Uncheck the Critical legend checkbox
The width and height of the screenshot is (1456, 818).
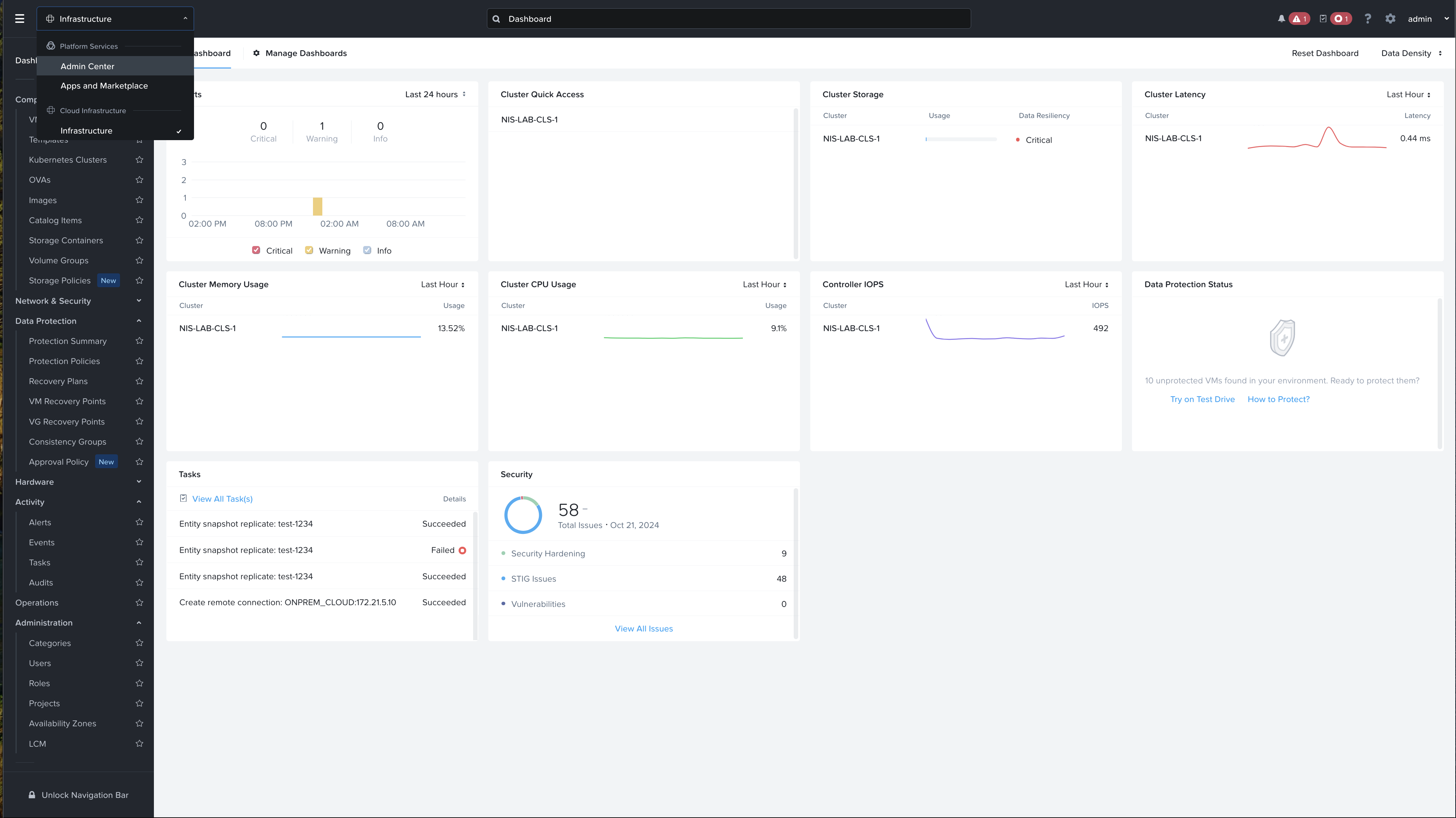pos(256,250)
